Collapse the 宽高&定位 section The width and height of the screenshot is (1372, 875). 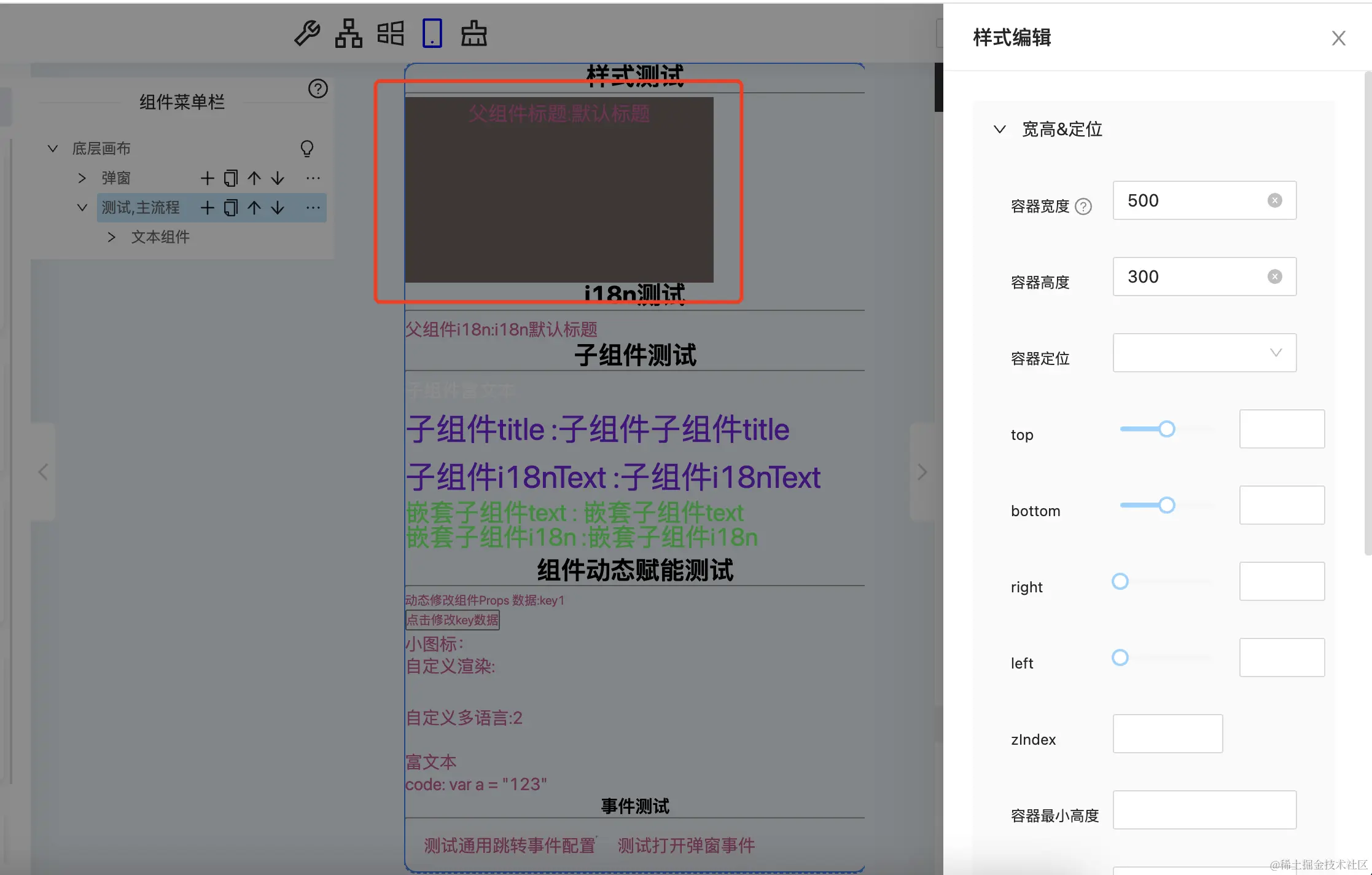click(1000, 129)
